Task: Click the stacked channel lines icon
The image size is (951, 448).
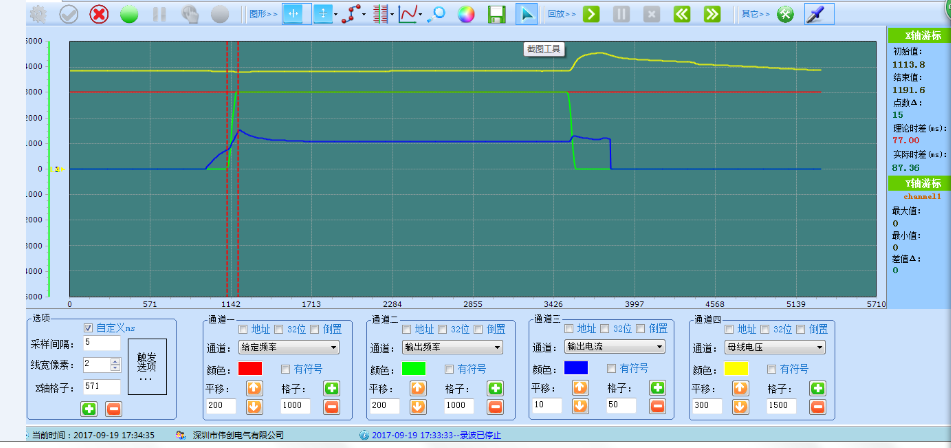Action: [380, 14]
